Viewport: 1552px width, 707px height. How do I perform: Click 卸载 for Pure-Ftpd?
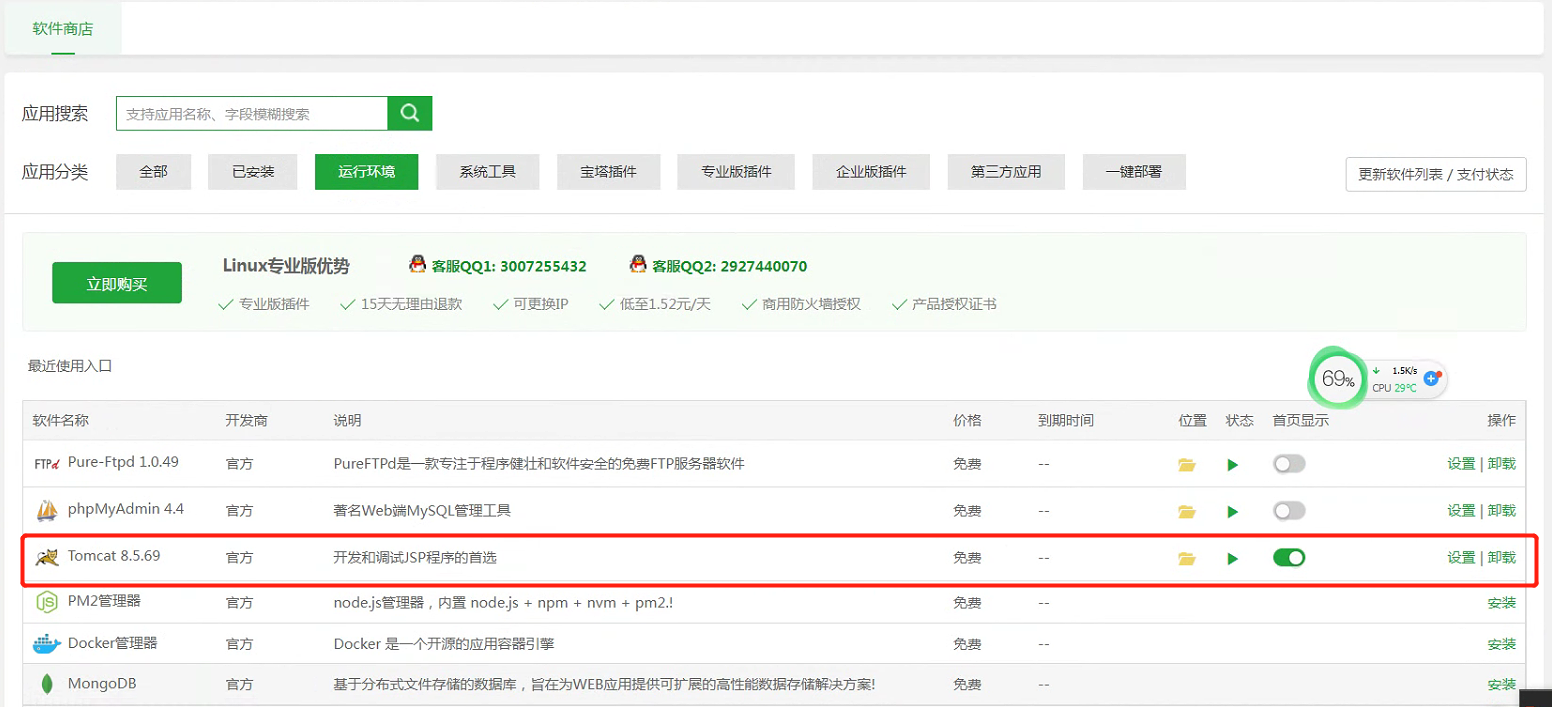pos(1502,464)
